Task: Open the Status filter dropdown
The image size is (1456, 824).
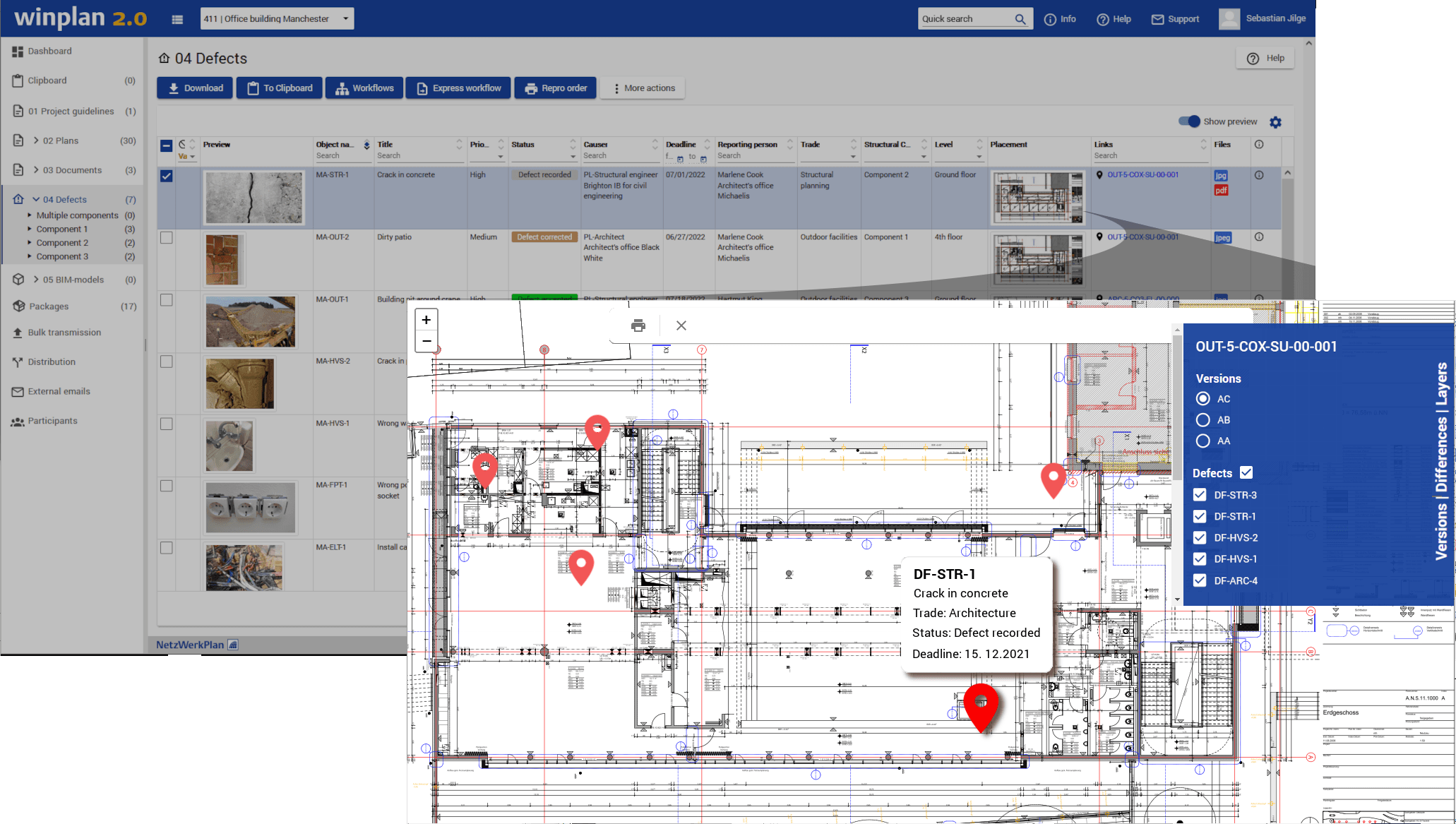Action: point(573,157)
